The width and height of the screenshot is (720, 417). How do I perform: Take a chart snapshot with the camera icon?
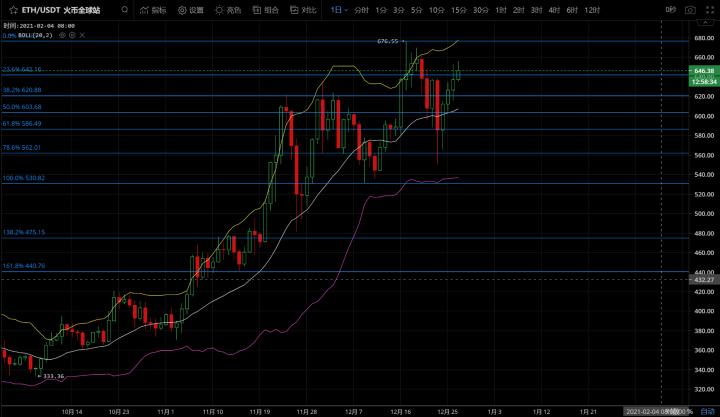tap(690, 10)
